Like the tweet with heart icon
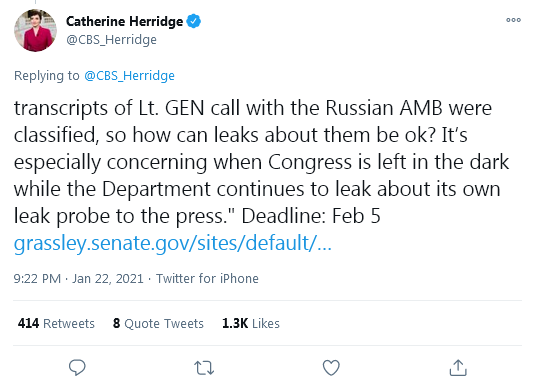535x389 pixels. [331, 368]
